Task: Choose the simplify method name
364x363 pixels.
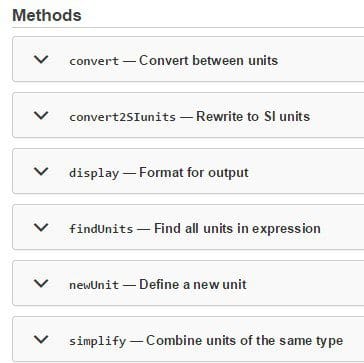Action: 98,341
